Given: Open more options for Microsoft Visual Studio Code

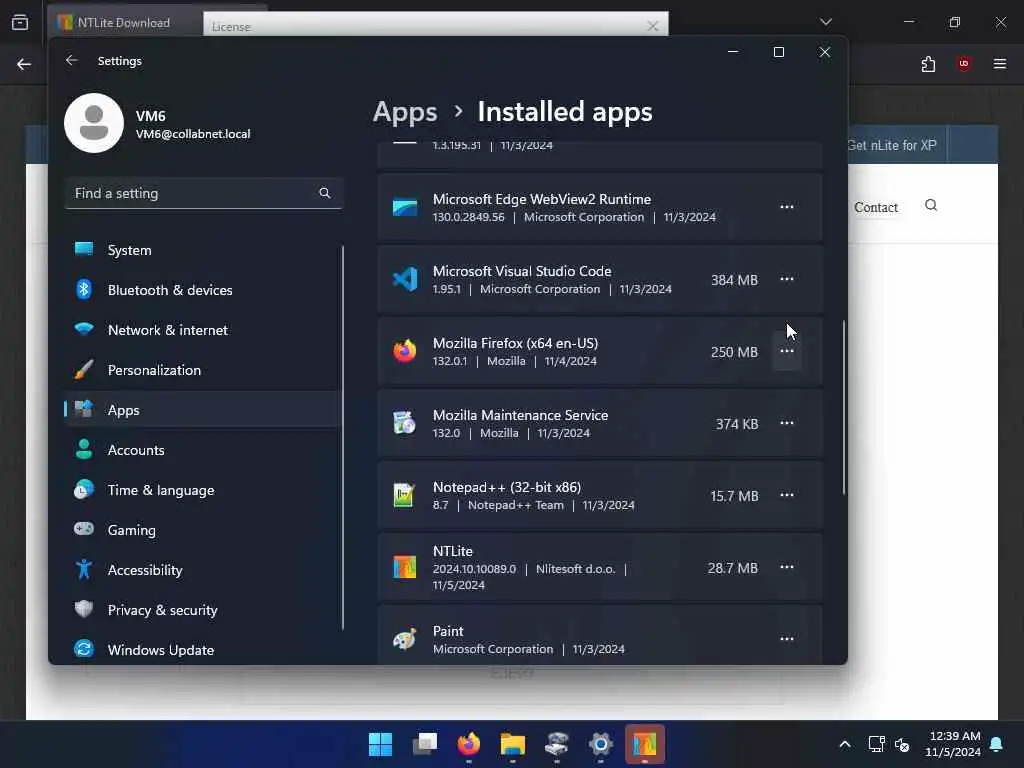Looking at the screenshot, I should 787,279.
